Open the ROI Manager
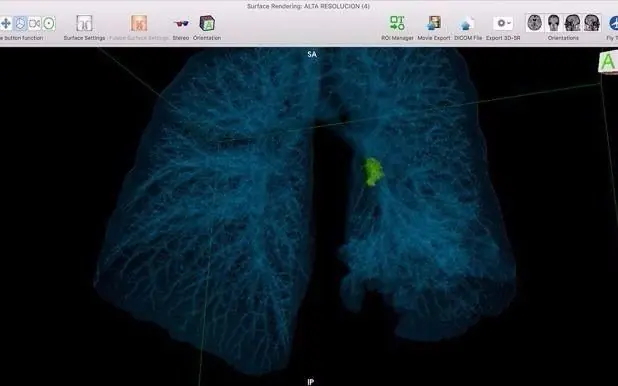 tap(397, 23)
